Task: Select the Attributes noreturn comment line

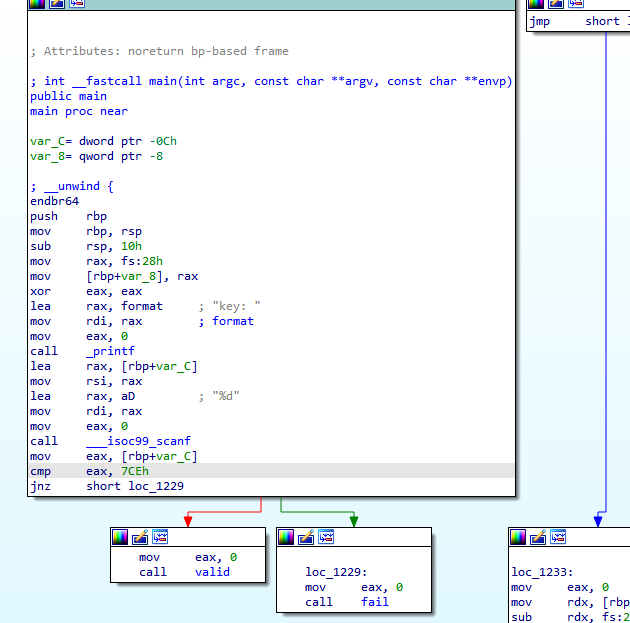Action: pyautogui.click(x=160, y=51)
